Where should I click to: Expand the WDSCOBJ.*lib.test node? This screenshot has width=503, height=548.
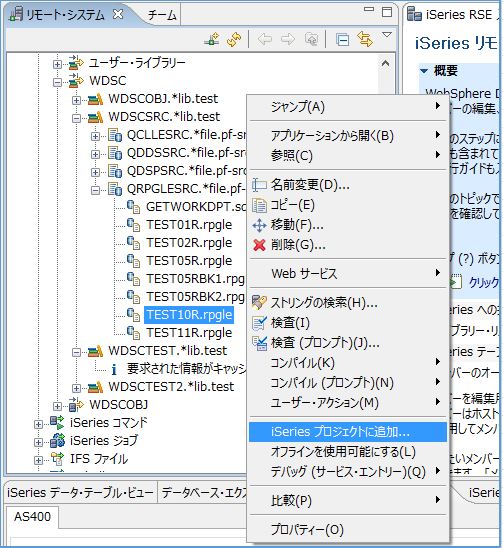[x=76, y=101]
